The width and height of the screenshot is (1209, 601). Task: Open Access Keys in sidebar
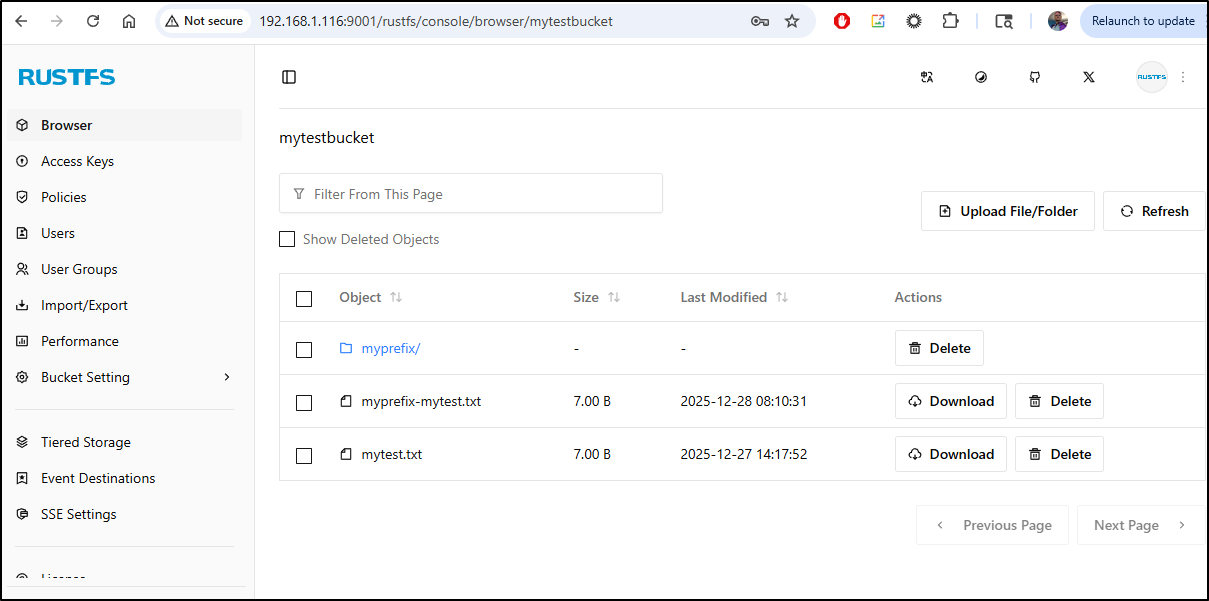point(77,161)
